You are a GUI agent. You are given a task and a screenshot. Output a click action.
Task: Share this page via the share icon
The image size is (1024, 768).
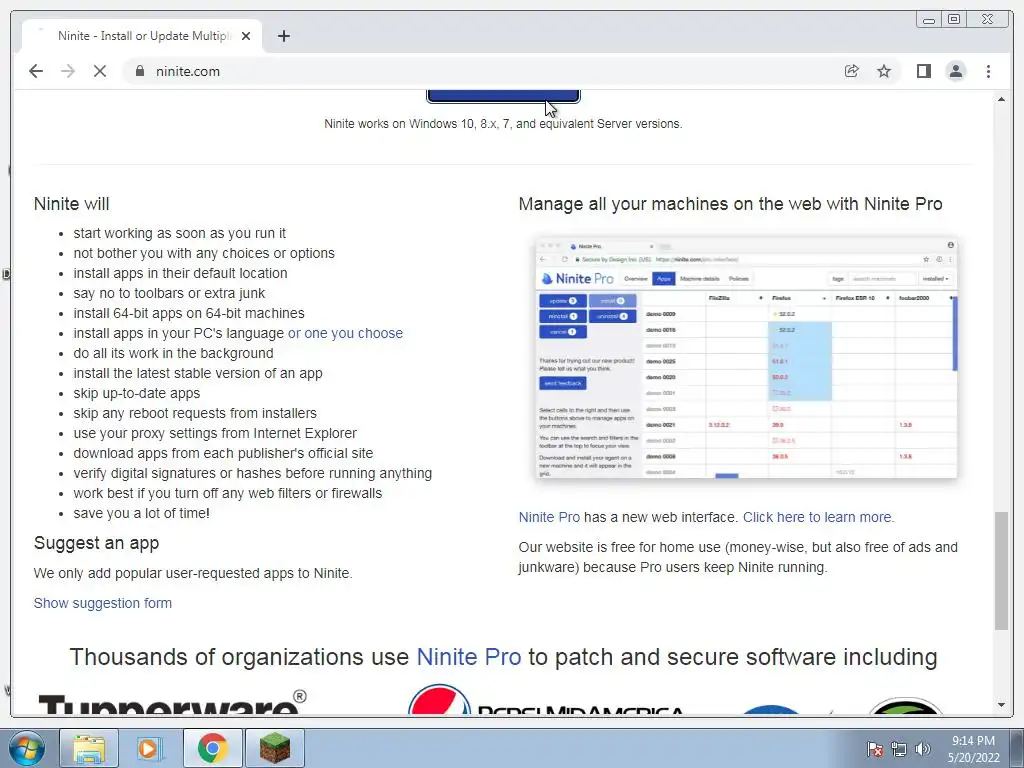(x=852, y=71)
